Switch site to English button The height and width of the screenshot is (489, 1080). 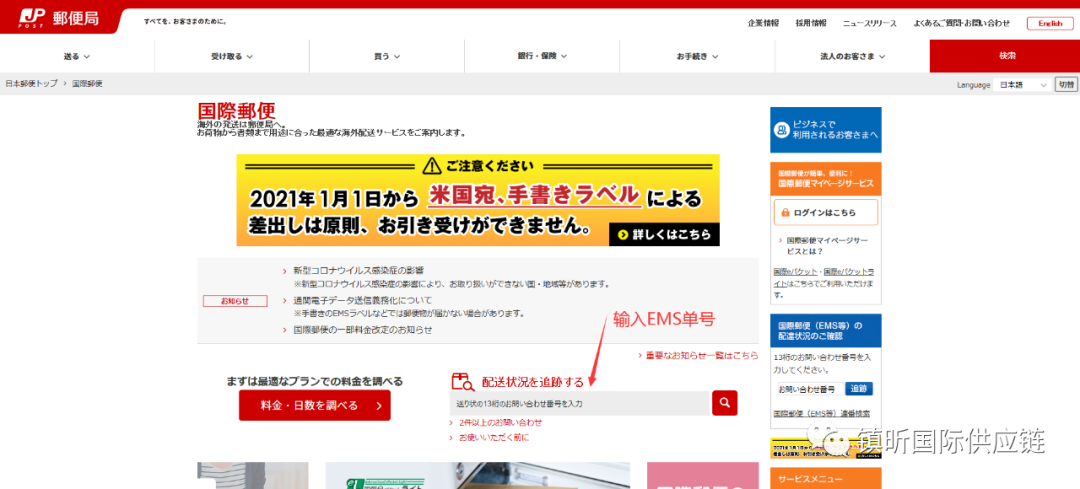1050,23
